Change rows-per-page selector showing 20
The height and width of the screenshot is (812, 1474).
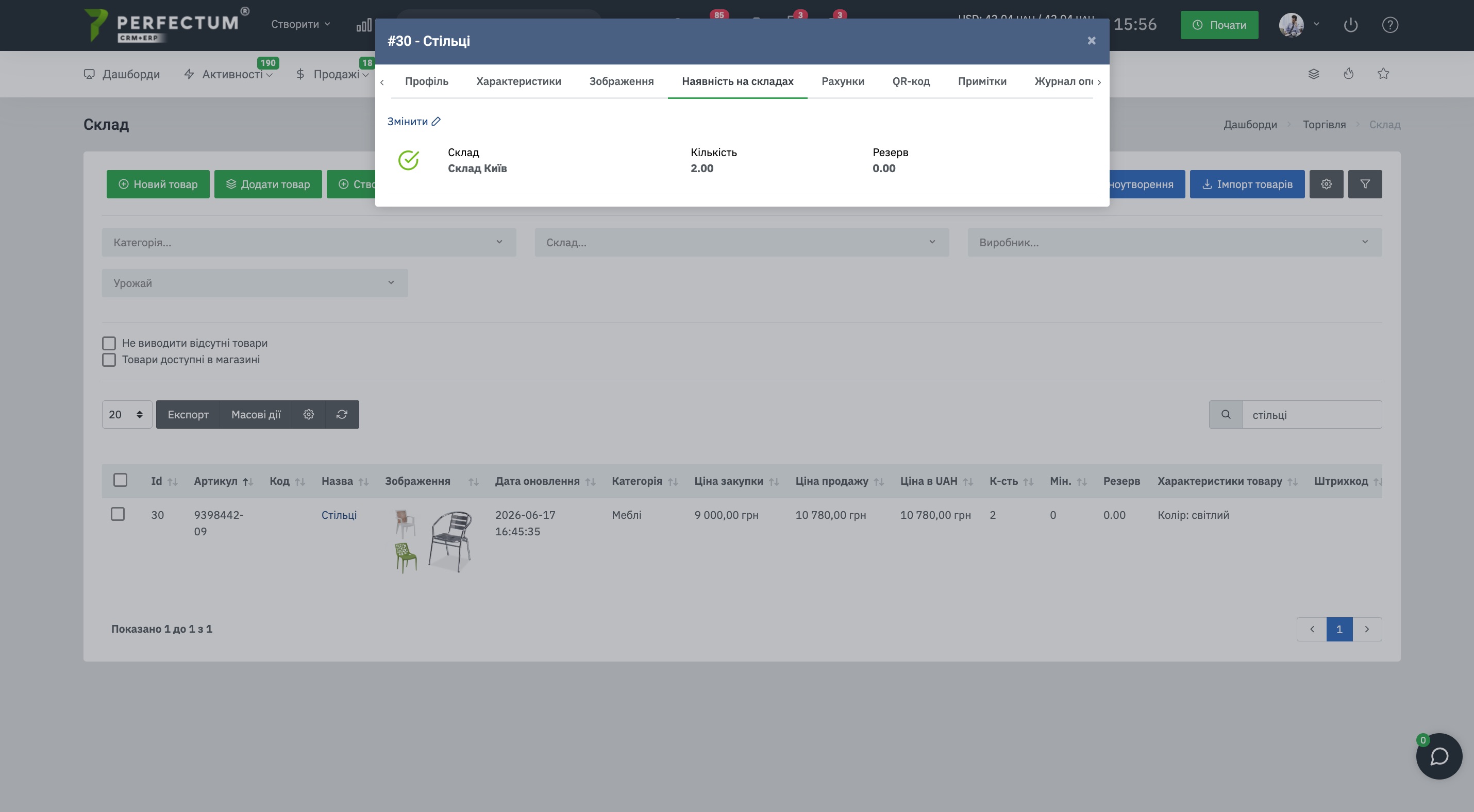coord(126,415)
